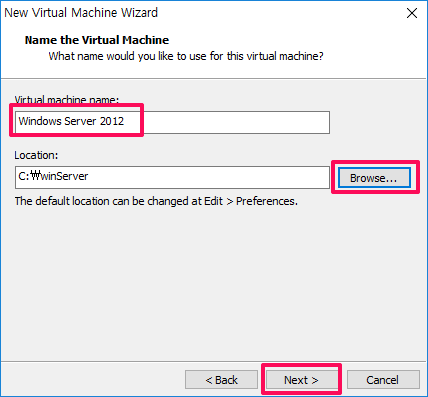The width and height of the screenshot is (428, 397).
Task: Click the Location path input field
Action: pyautogui.click(x=172, y=177)
